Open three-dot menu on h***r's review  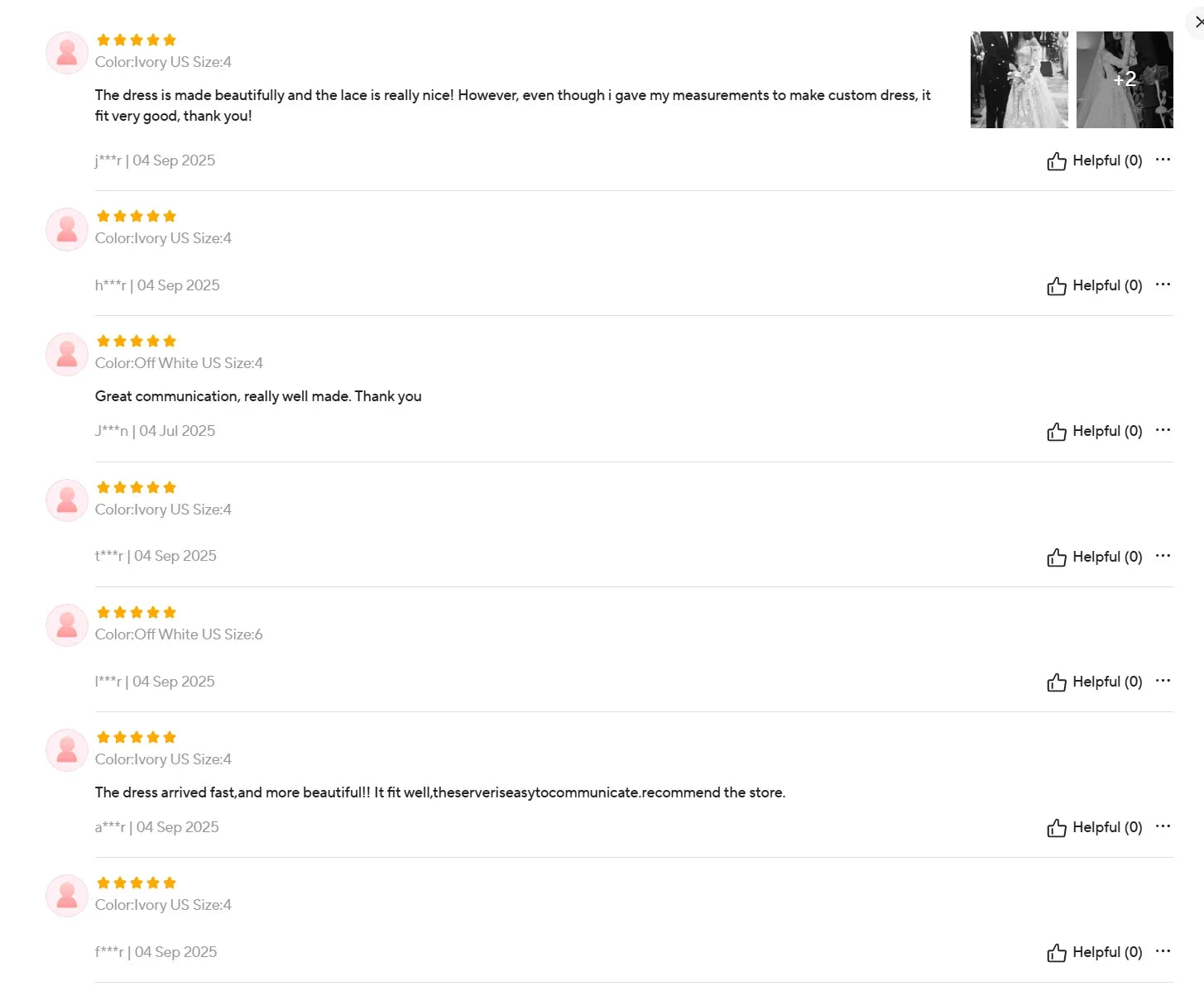click(1163, 285)
